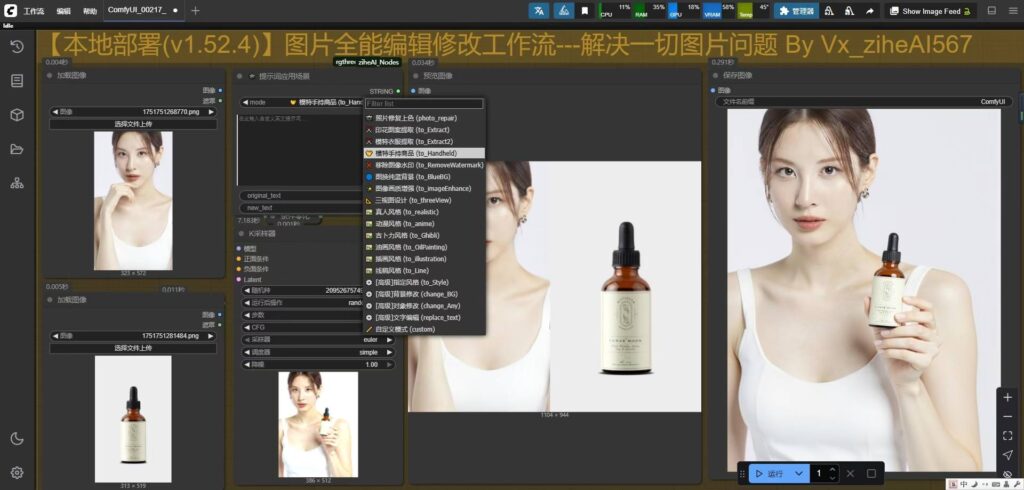Viewport: 1024px width, 490px height.
Task: Click the share arrow icon
Action: (870, 10)
